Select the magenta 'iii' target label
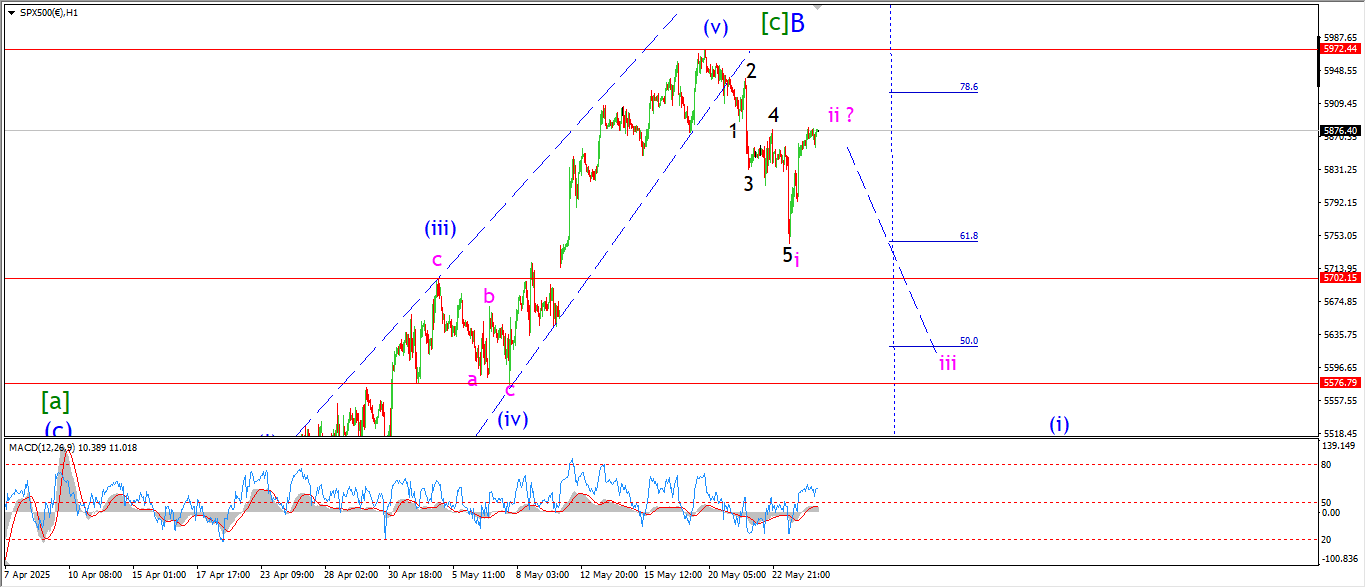This screenshot has width=1366, height=588. 947,363
